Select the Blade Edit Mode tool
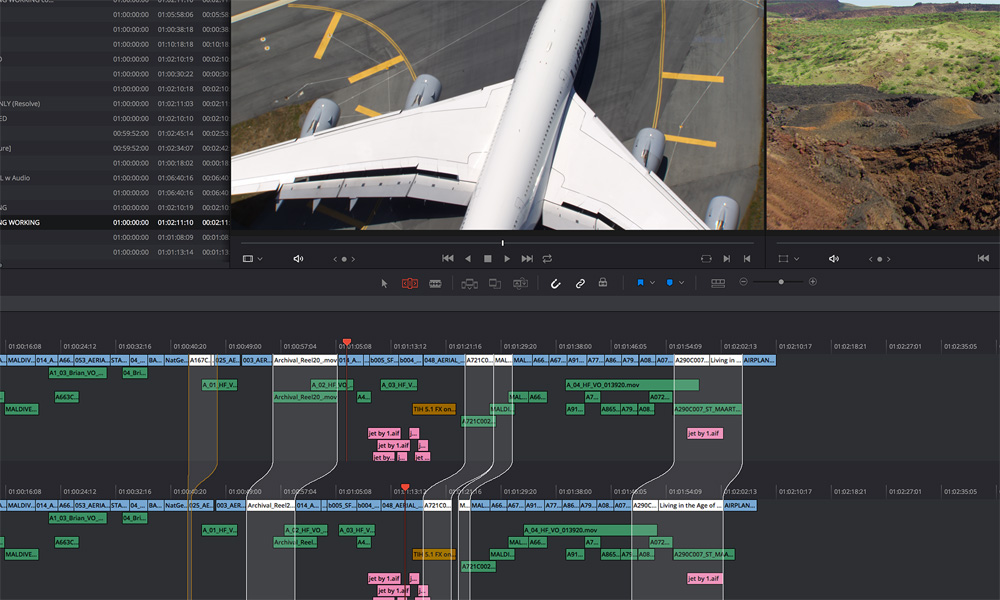This screenshot has width=1000, height=600. tap(435, 284)
